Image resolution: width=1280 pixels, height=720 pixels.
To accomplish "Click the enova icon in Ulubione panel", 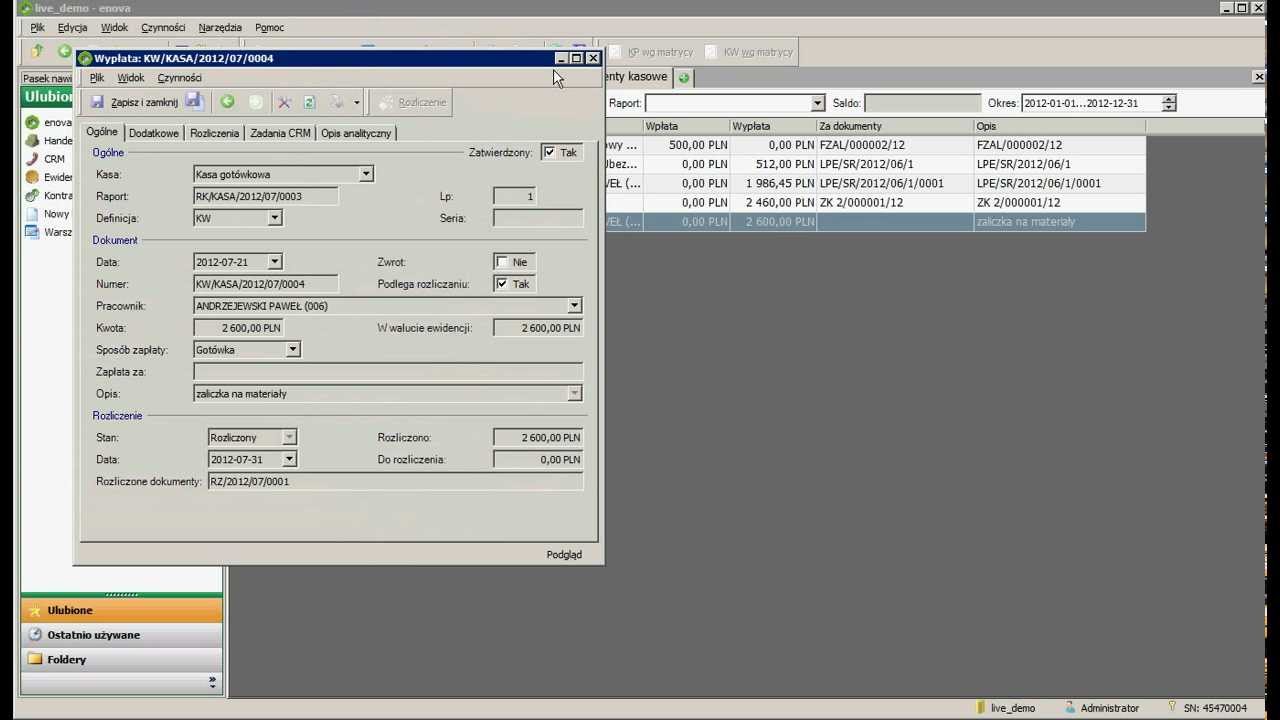I will 32,122.
